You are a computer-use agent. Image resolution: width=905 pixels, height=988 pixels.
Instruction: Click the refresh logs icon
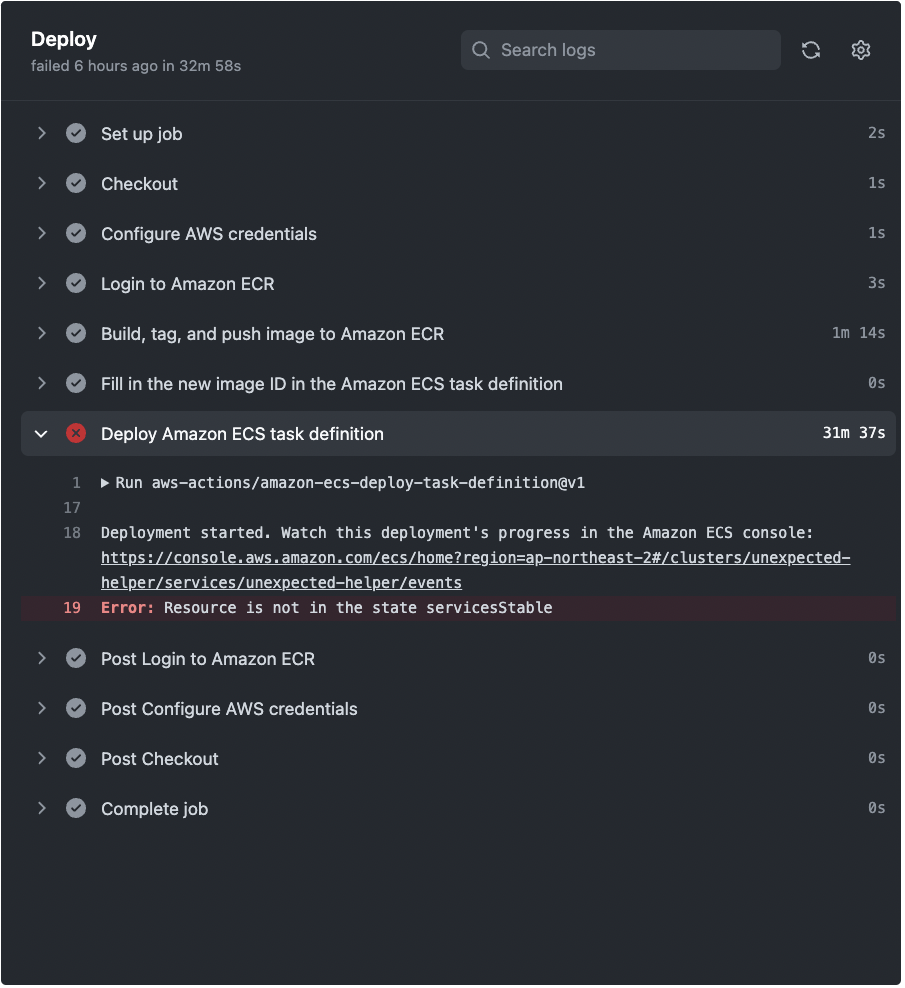coord(813,50)
